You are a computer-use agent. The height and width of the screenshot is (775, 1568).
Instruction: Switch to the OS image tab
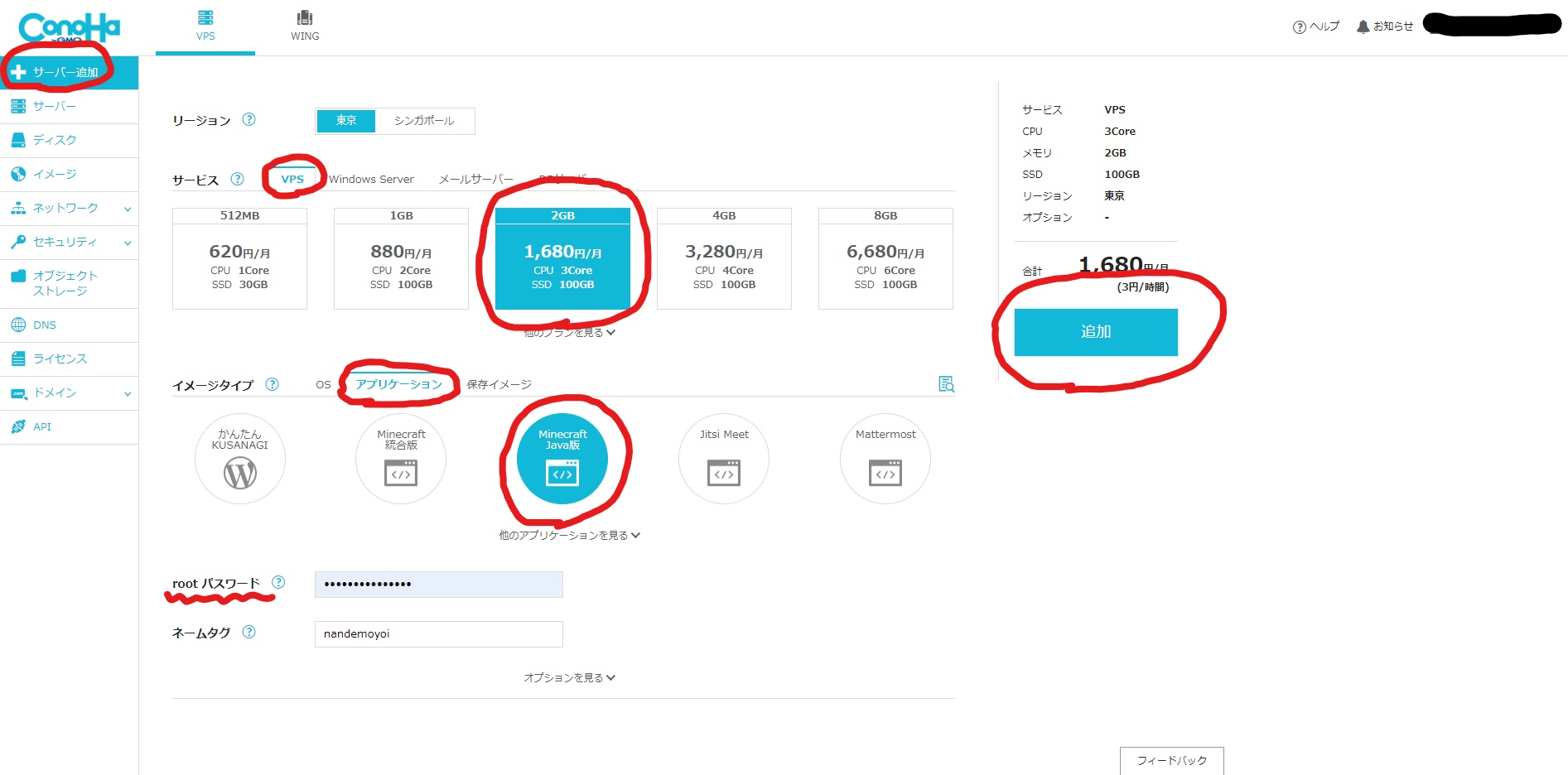[x=323, y=384]
